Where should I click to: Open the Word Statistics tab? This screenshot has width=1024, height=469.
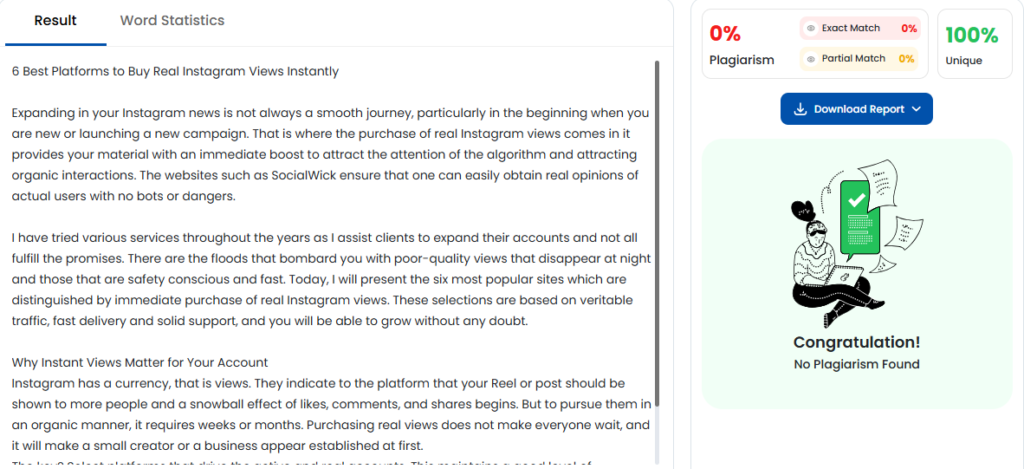coord(172,21)
